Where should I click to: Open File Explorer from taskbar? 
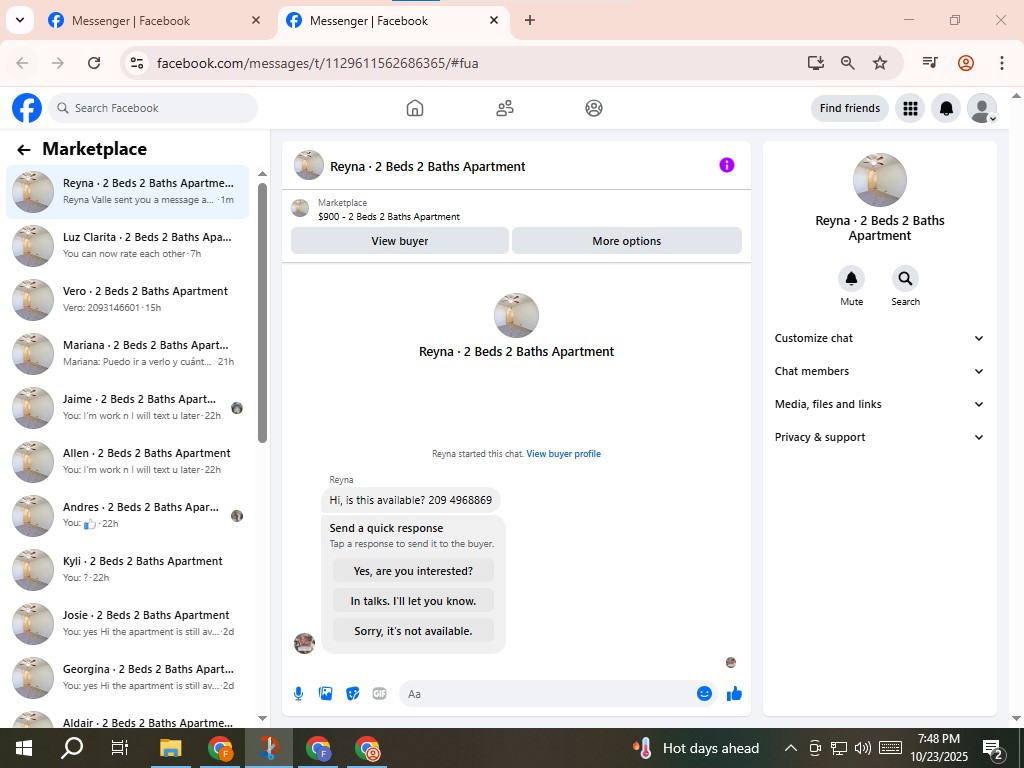point(170,748)
